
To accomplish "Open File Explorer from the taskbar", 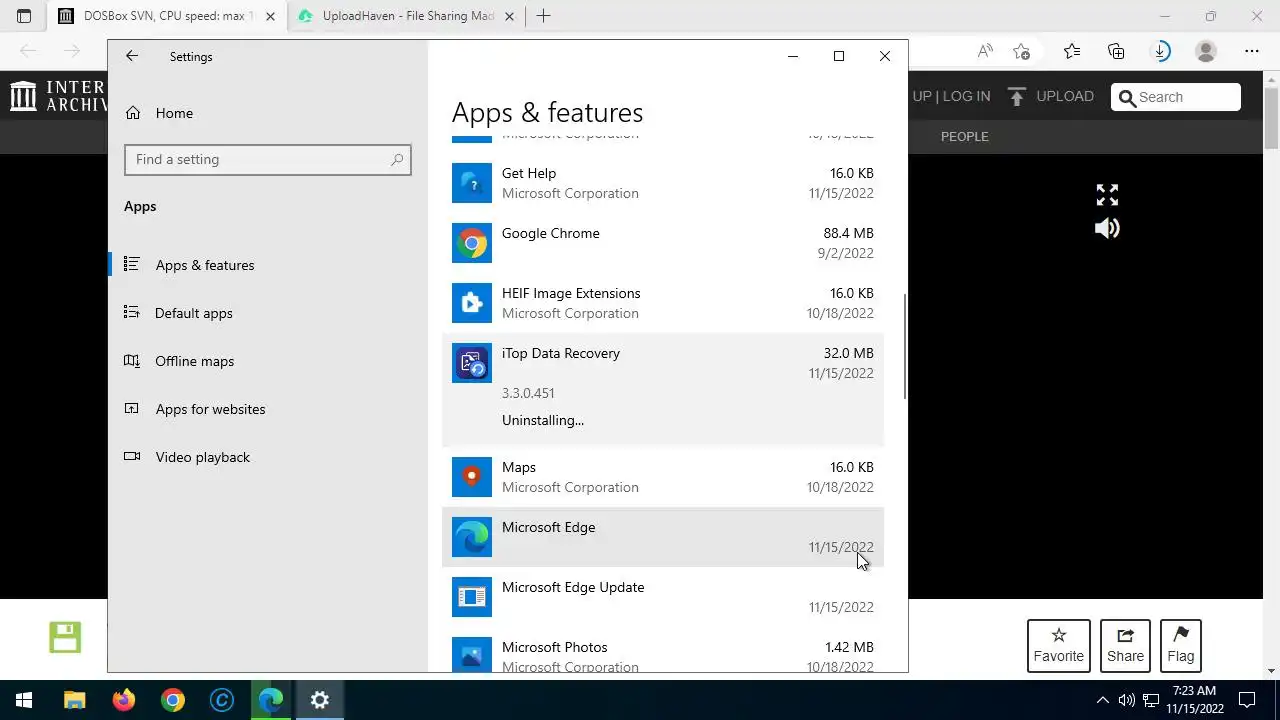I will (x=75, y=700).
